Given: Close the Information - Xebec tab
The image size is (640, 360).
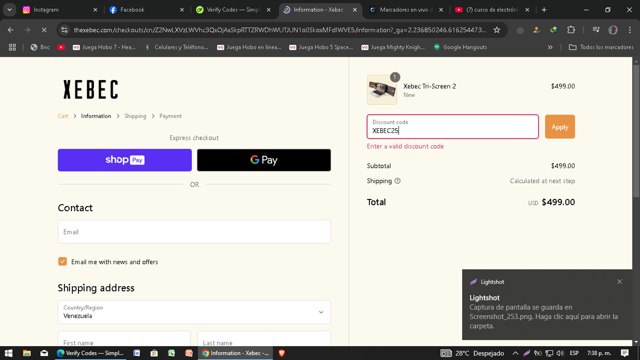Looking at the screenshot, I should coord(355,10).
